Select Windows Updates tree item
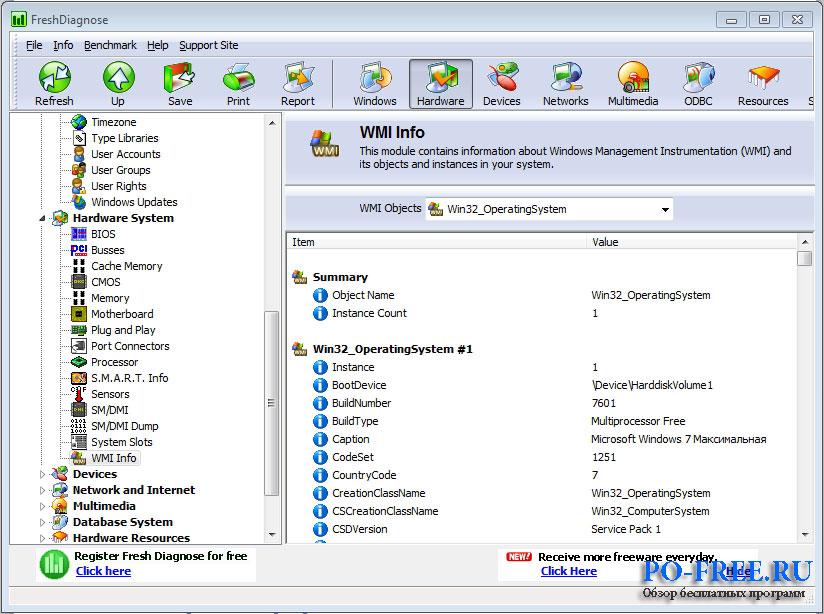The width and height of the screenshot is (824, 614). point(125,202)
